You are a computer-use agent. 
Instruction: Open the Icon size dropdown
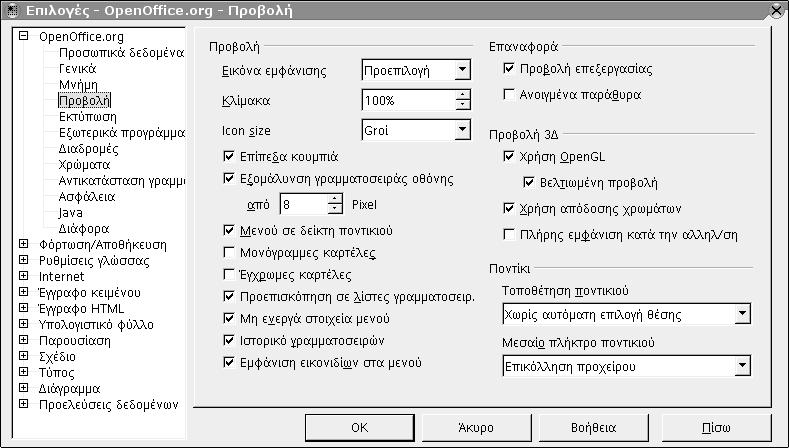point(462,130)
